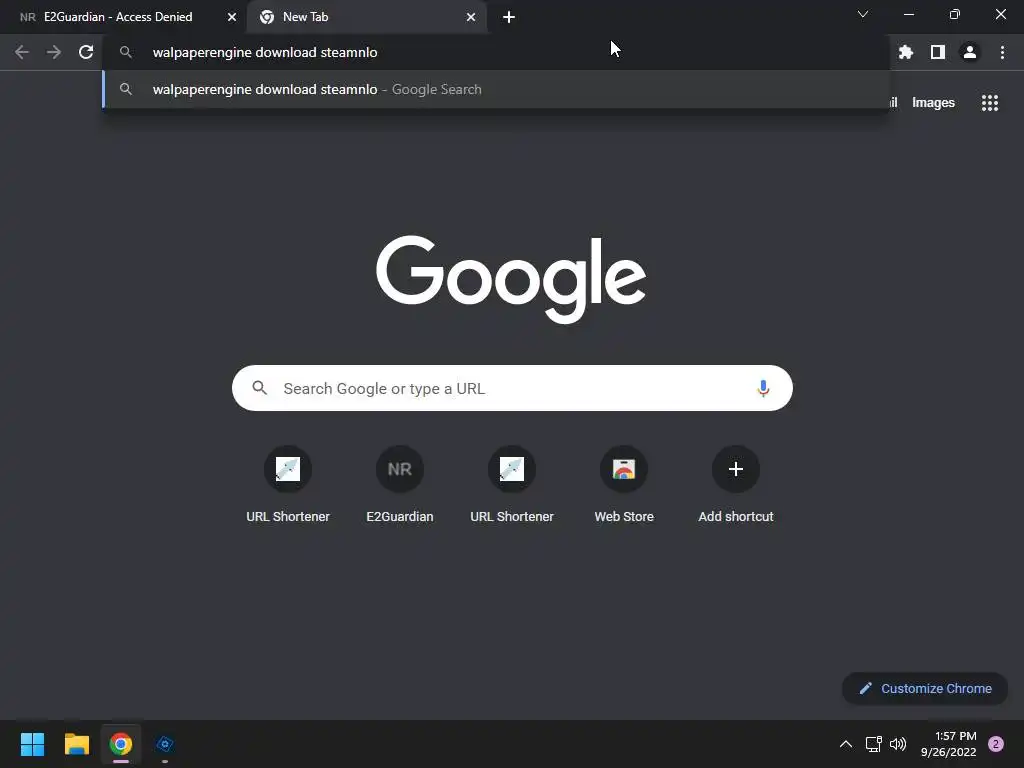This screenshot has height=768, width=1024.
Task: Reload the page with the refresh icon
Action: coord(86,52)
